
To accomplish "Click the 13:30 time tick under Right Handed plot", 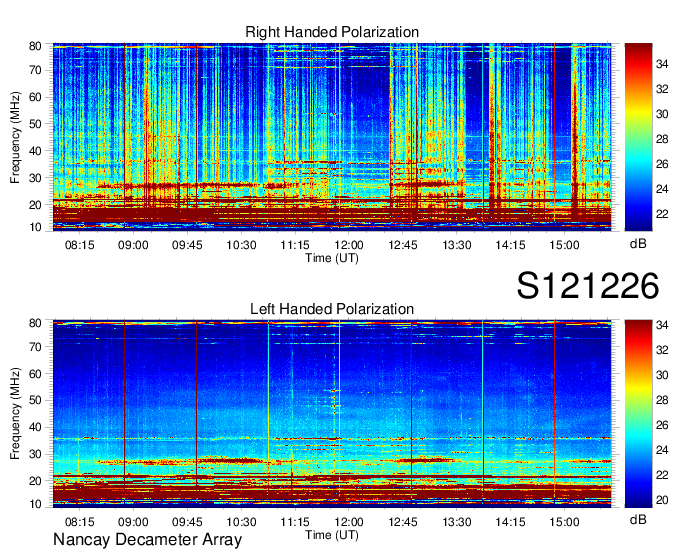I will (457, 245).
